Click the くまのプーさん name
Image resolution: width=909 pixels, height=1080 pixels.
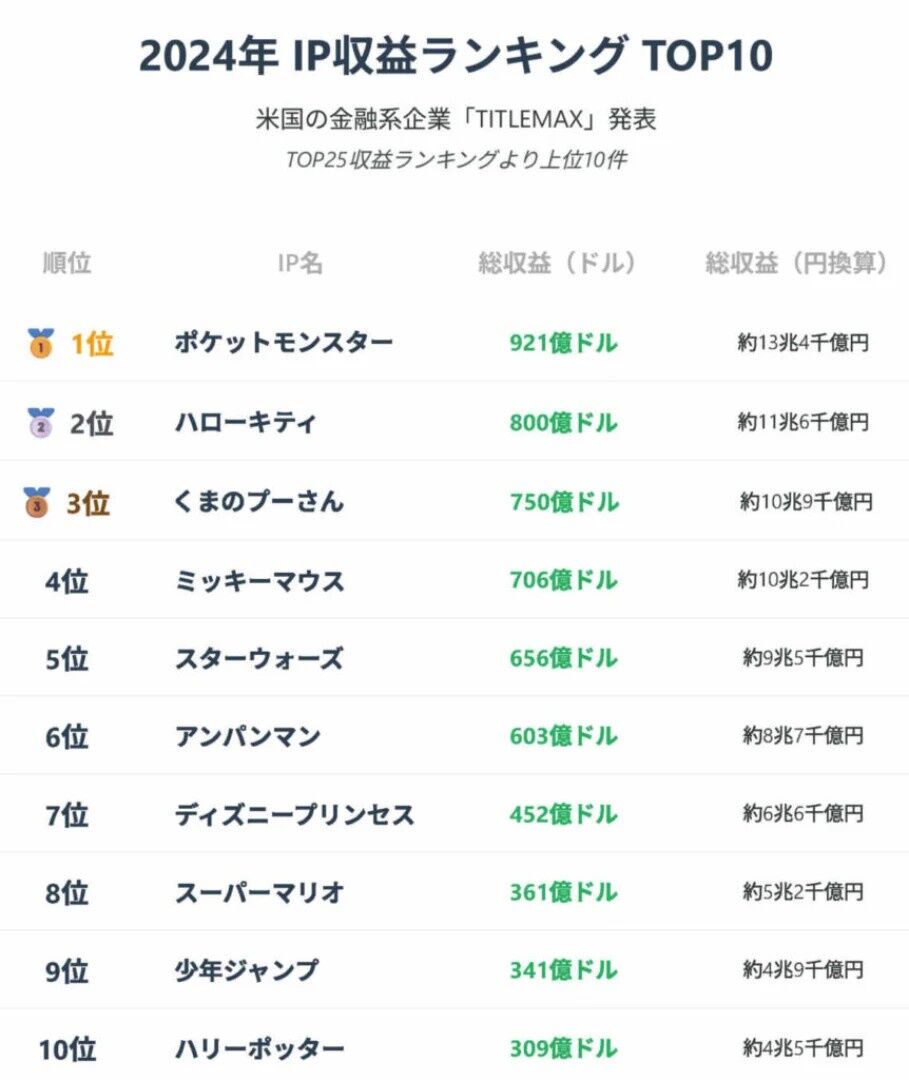click(x=259, y=502)
